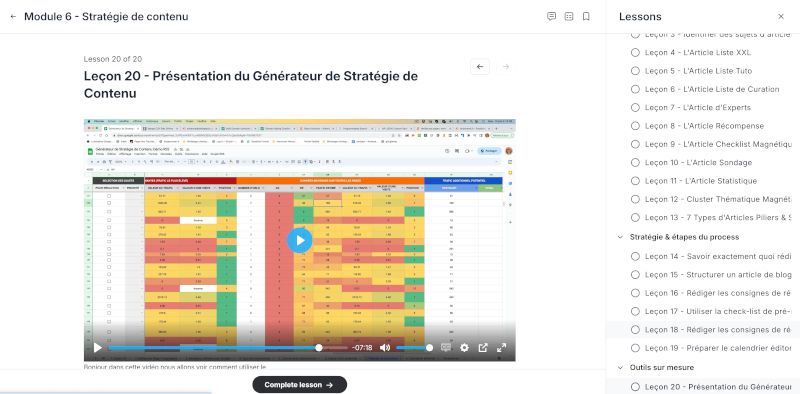Image resolution: width=800 pixels, height=394 pixels.
Task: Click the lesson title heading Leçon 20
Action: coord(251,85)
